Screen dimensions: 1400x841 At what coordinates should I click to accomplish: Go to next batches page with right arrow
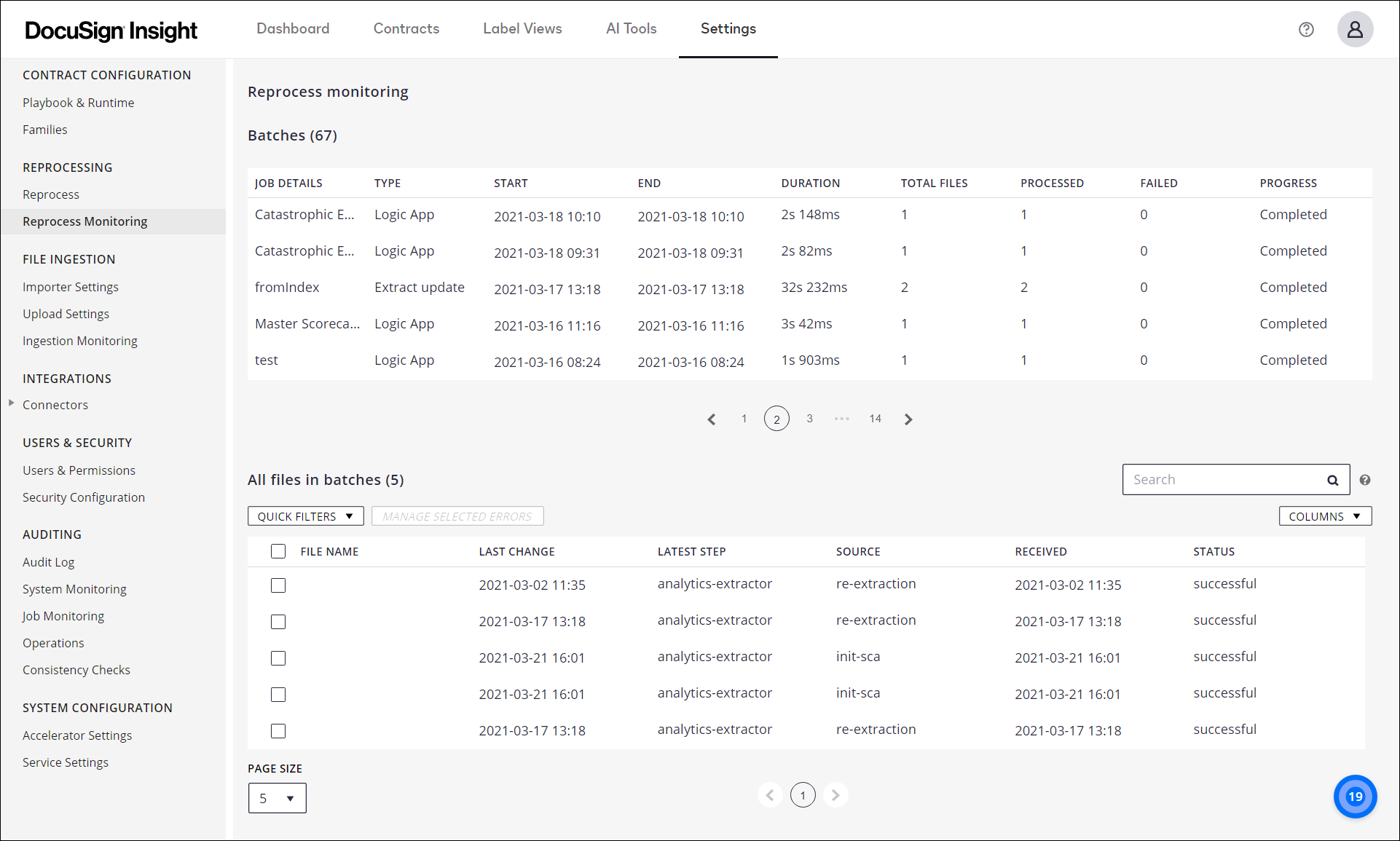click(908, 419)
